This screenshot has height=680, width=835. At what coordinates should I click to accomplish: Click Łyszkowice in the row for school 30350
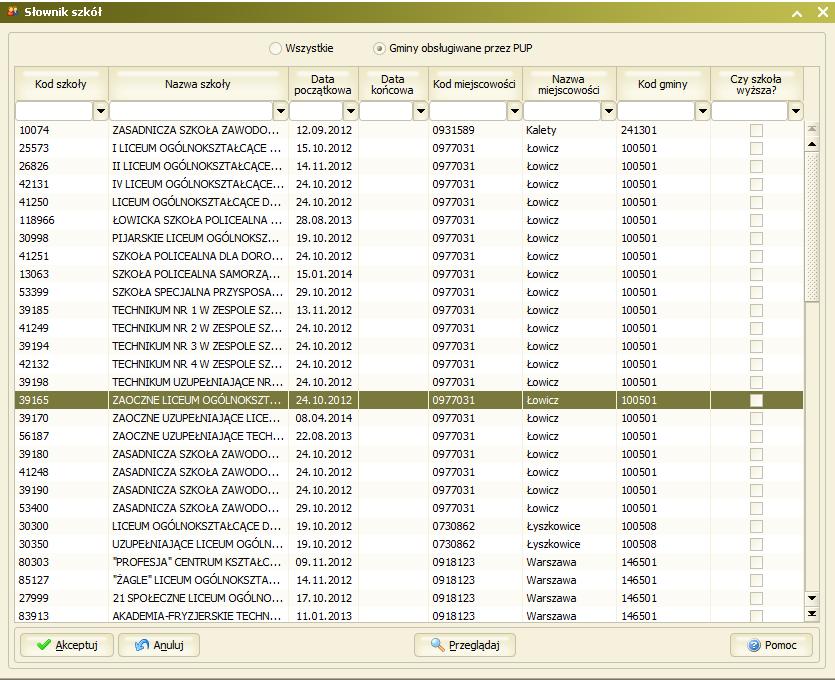(553, 545)
